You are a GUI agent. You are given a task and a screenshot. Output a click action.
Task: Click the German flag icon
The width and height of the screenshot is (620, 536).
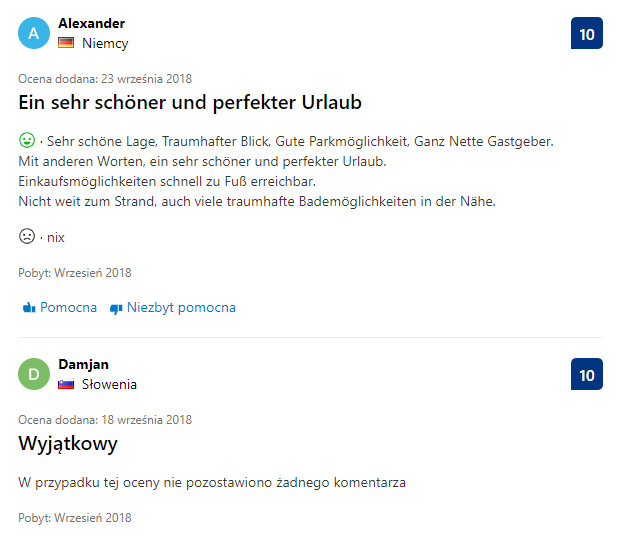tap(66, 43)
